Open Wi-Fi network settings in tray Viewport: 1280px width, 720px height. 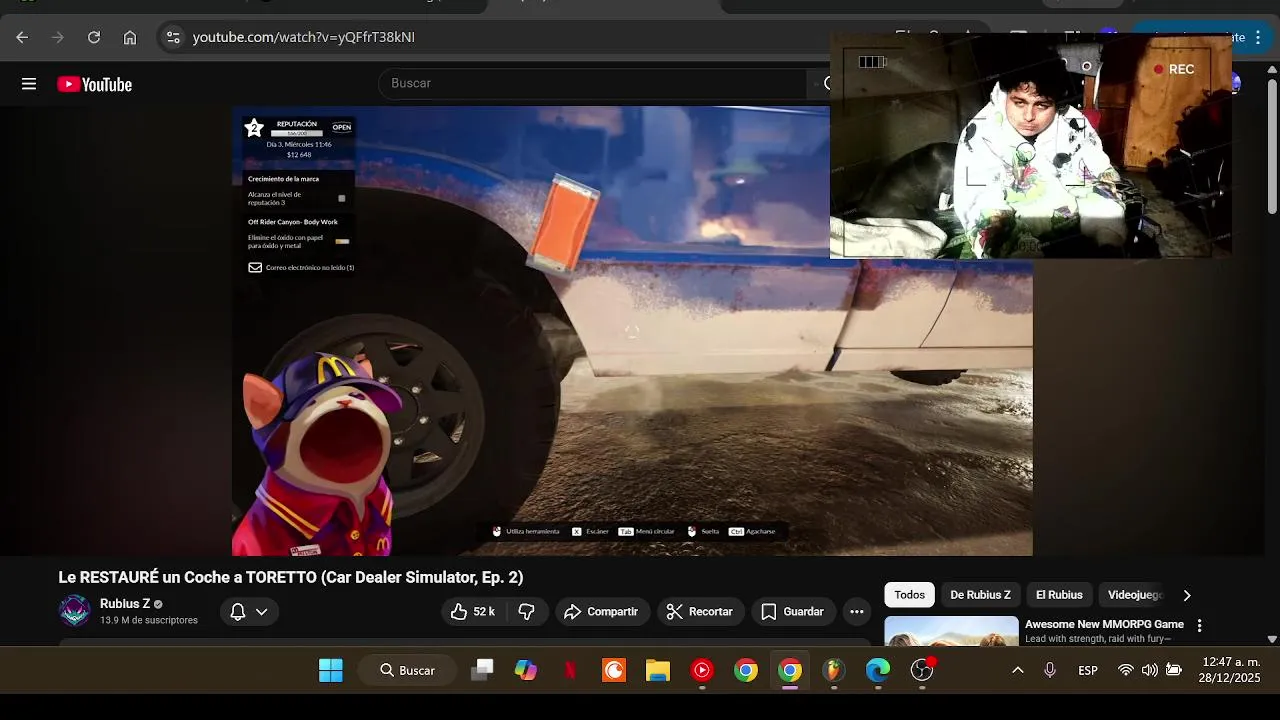coord(1126,670)
